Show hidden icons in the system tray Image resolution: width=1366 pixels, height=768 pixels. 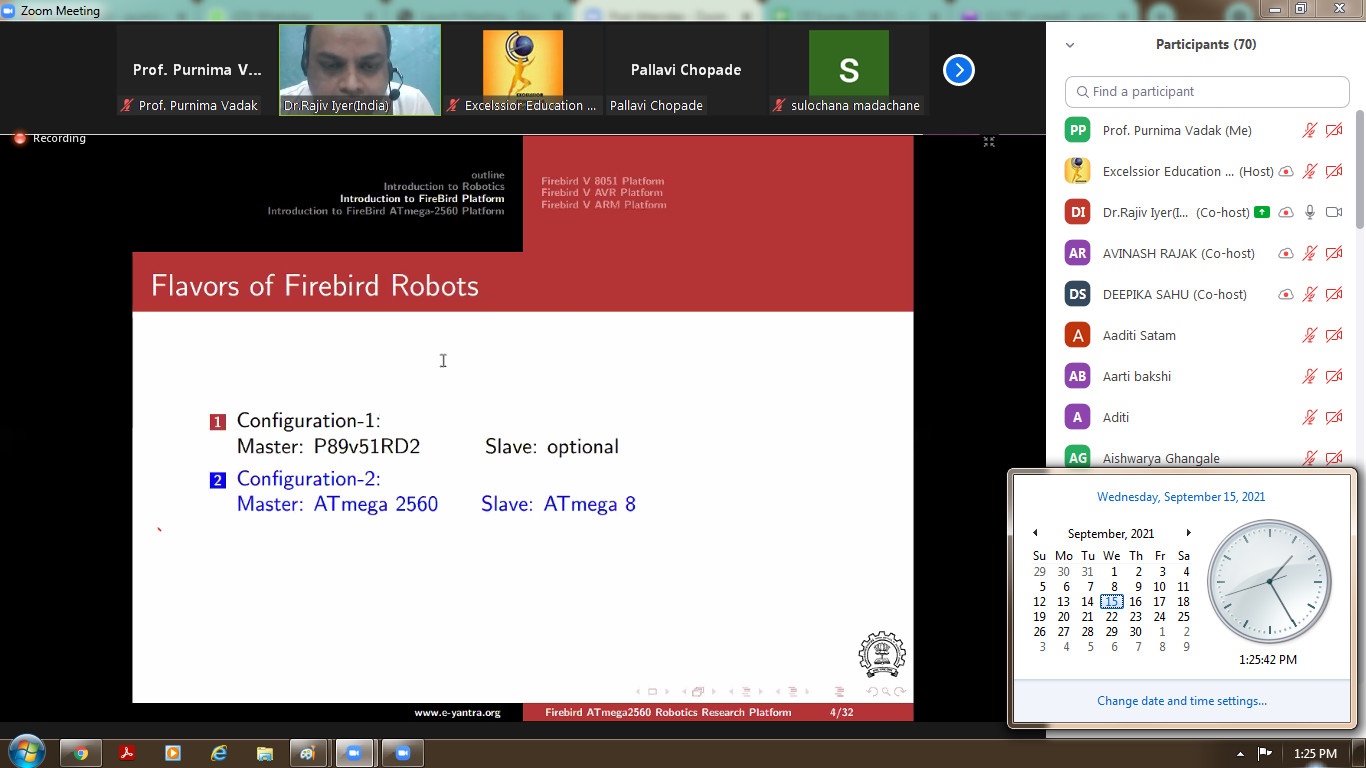click(1240, 754)
